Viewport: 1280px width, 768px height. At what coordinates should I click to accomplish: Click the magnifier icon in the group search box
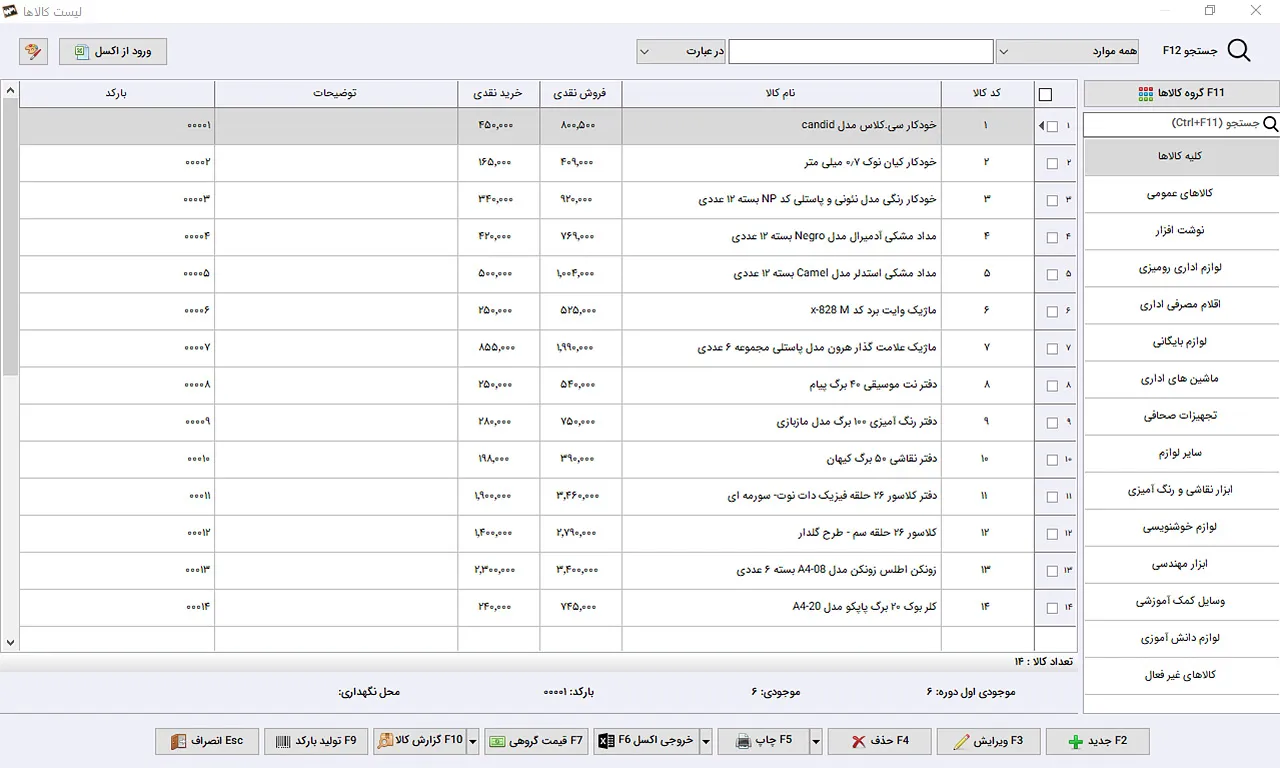pyautogui.click(x=1271, y=124)
